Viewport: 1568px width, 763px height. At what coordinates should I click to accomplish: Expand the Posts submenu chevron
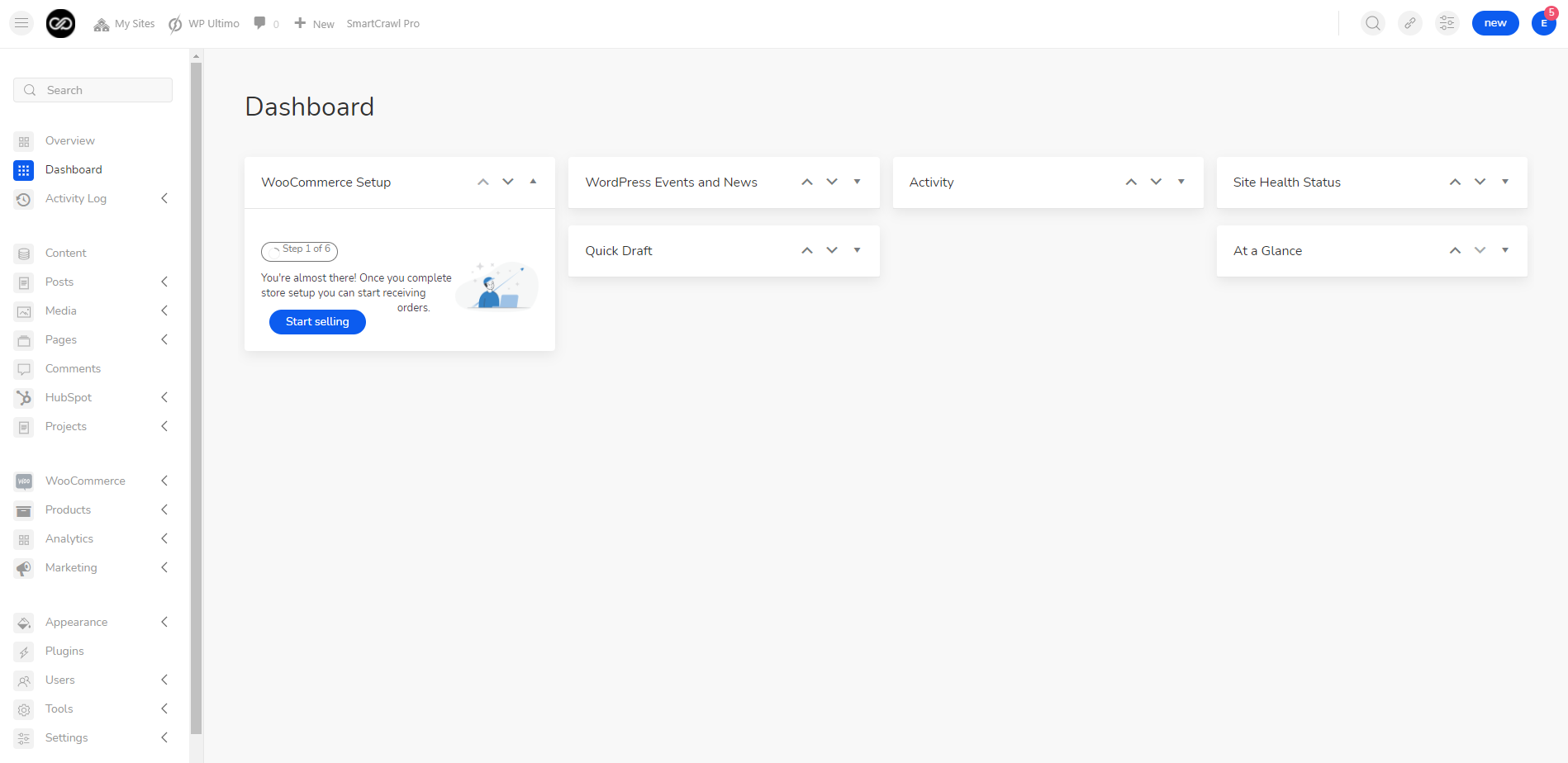[x=164, y=282]
